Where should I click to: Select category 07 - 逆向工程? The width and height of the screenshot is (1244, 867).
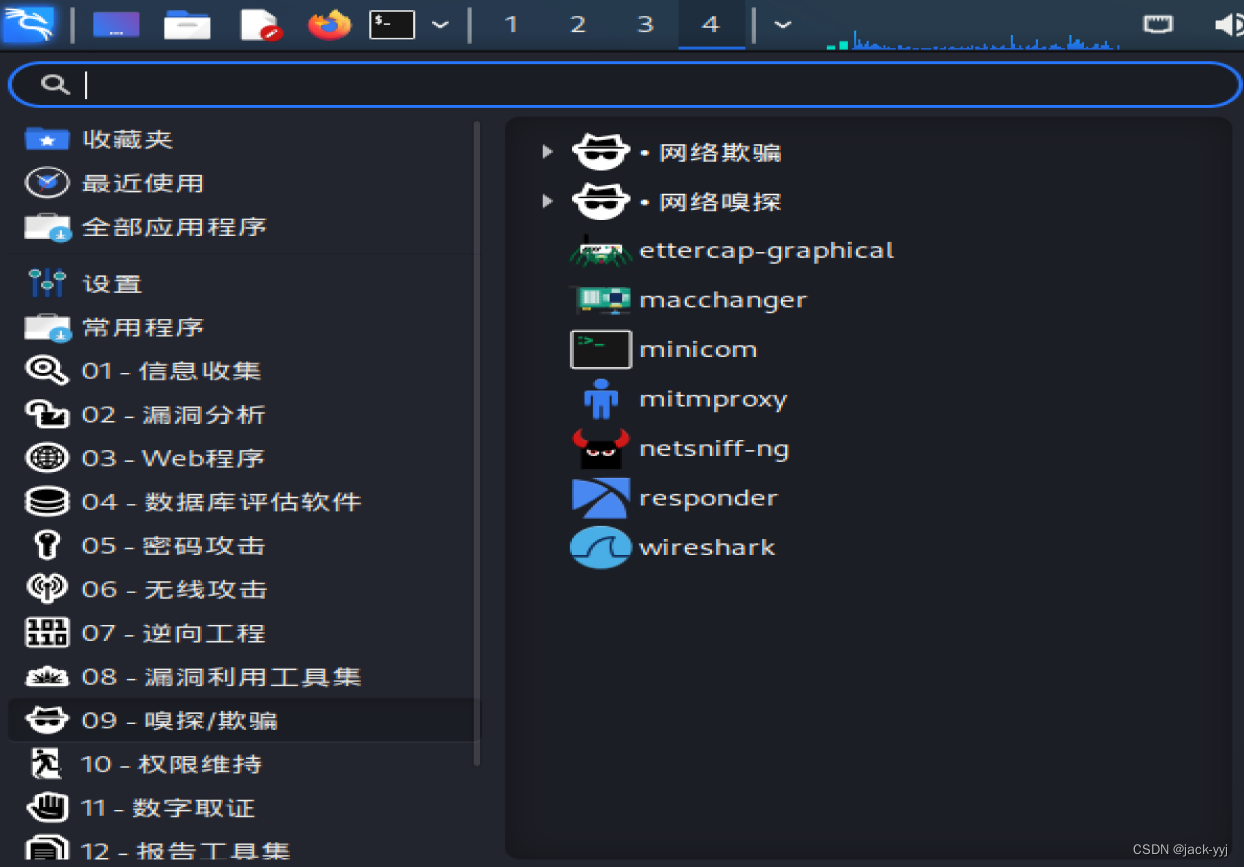coord(240,633)
